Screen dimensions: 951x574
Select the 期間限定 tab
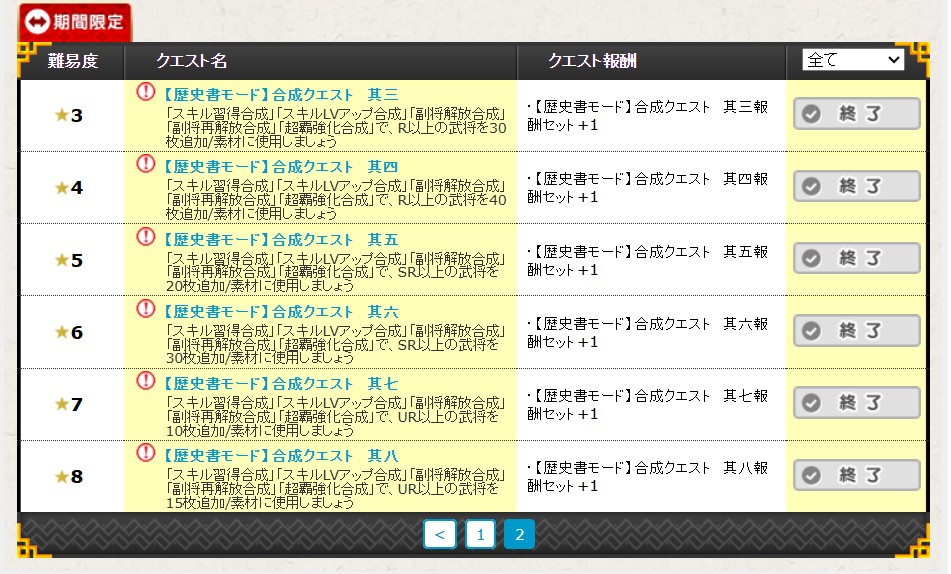(x=75, y=21)
